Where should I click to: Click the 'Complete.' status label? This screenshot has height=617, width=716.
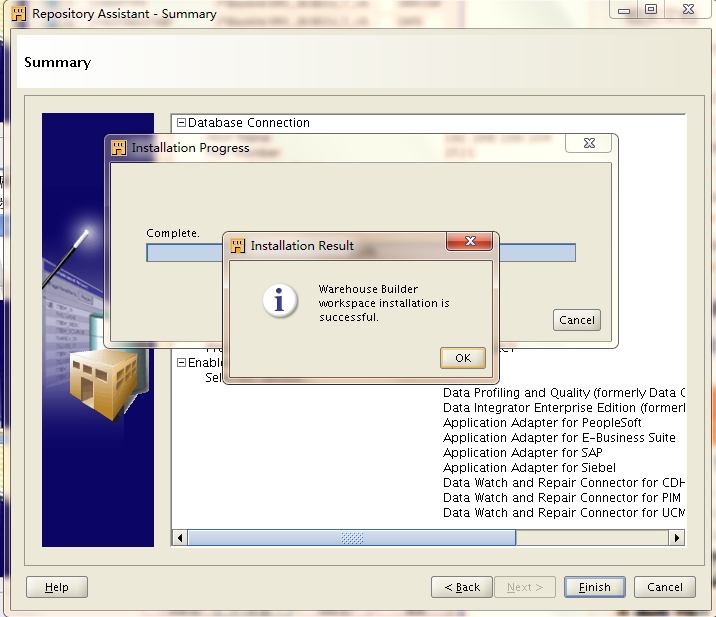(173, 233)
